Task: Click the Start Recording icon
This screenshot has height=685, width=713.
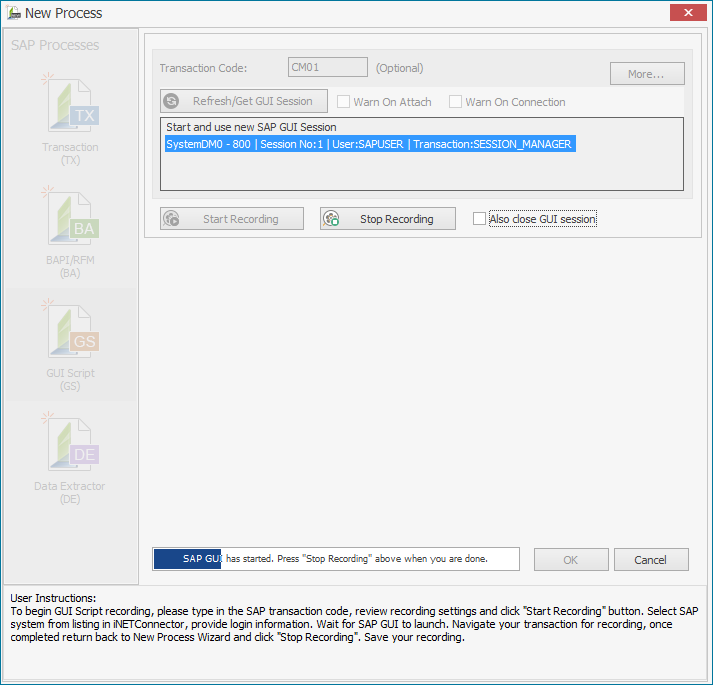Action: 171,219
